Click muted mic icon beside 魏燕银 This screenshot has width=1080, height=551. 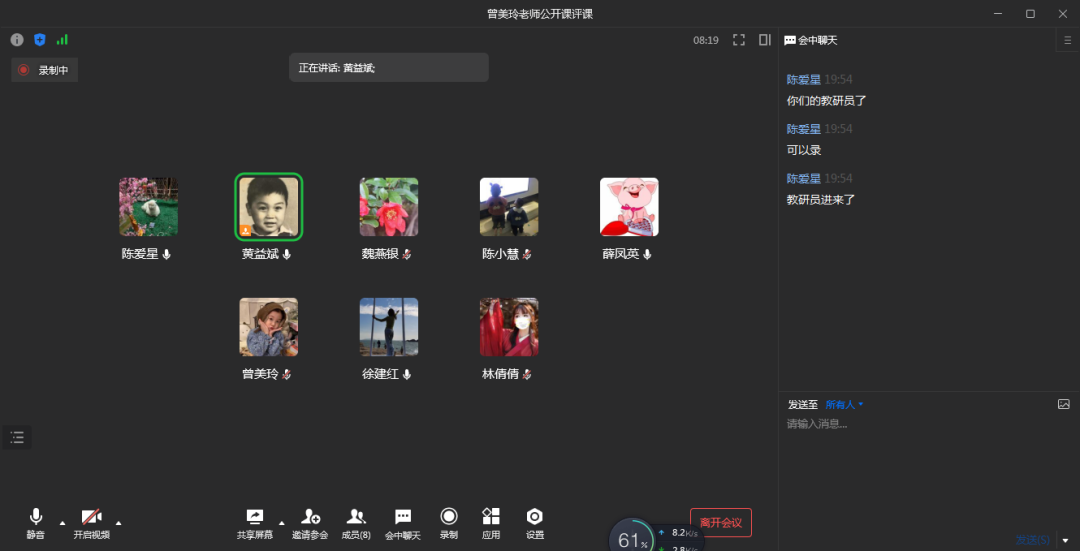pyautogui.click(x=407, y=254)
